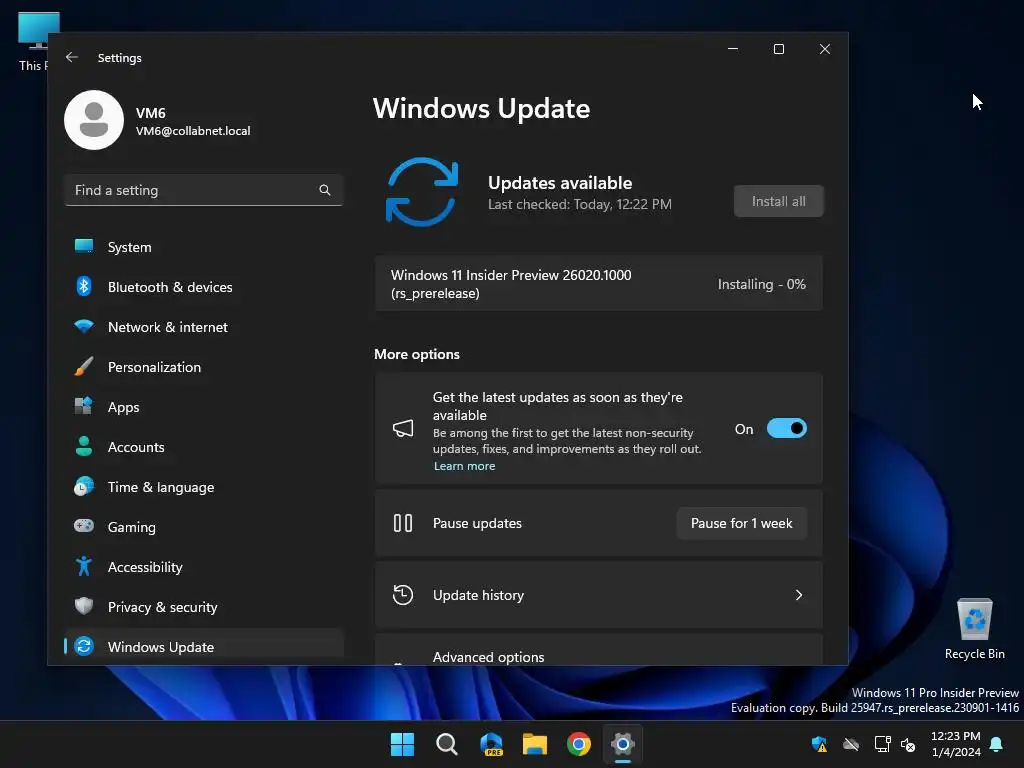Open the Accounts settings page
The width and height of the screenshot is (1024, 768).
pyautogui.click(x=204, y=447)
